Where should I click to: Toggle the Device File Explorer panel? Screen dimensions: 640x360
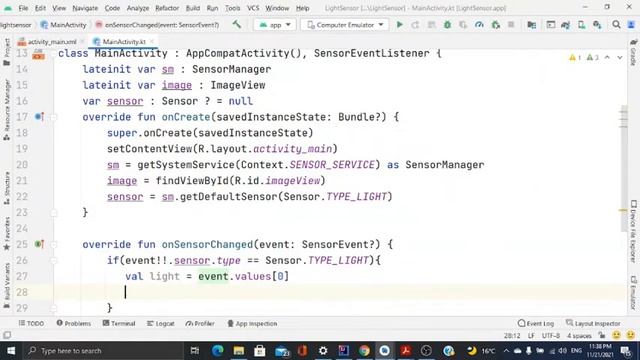[633, 231]
